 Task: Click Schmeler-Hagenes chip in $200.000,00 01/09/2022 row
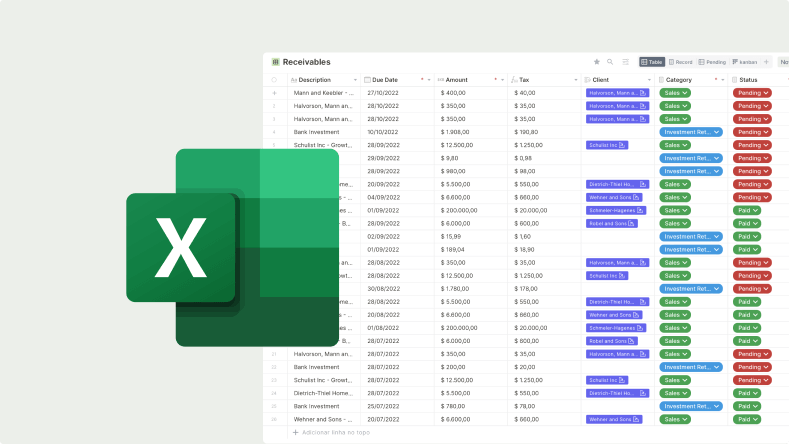(616, 210)
